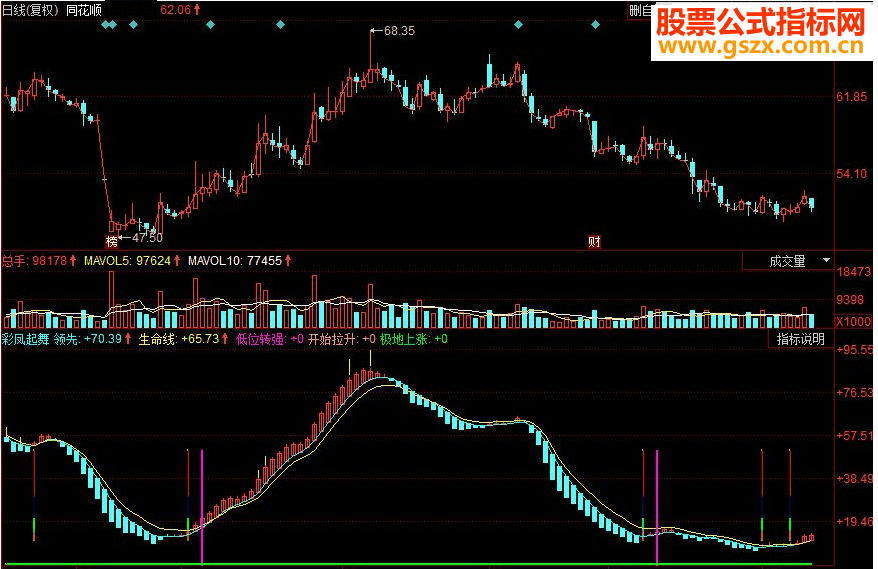Select the 同花顺 label in header
The width and height of the screenshot is (878, 569).
(84, 10)
